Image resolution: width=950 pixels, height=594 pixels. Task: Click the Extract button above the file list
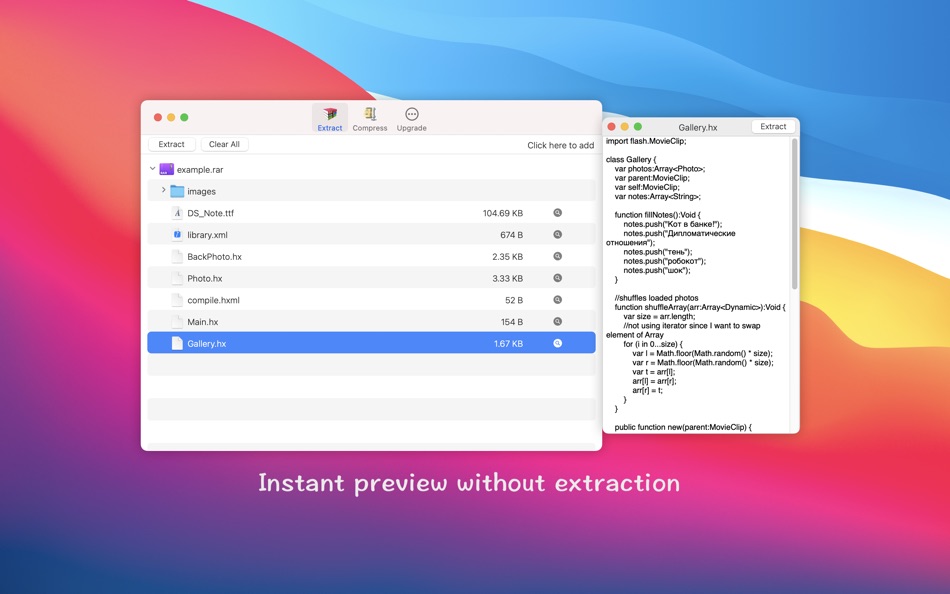pyautogui.click(x=171, y=144)
